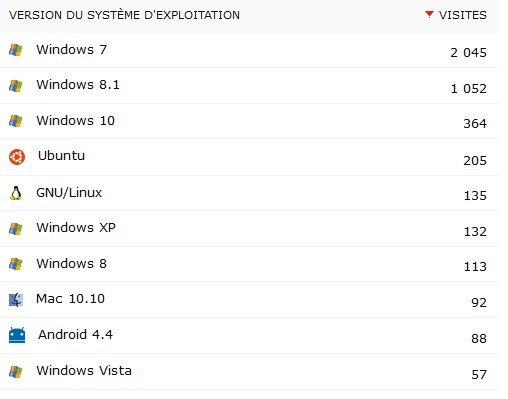Select the Ubuntu row label

[61, 156]
